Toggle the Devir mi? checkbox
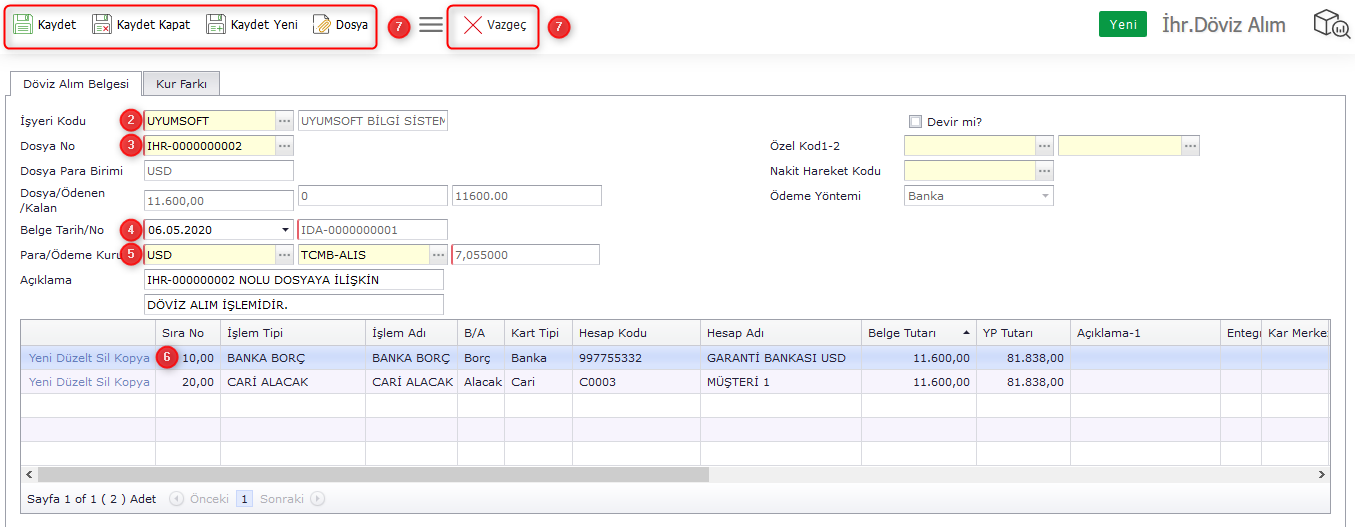 pyautogui.click(x=915, y=122)
